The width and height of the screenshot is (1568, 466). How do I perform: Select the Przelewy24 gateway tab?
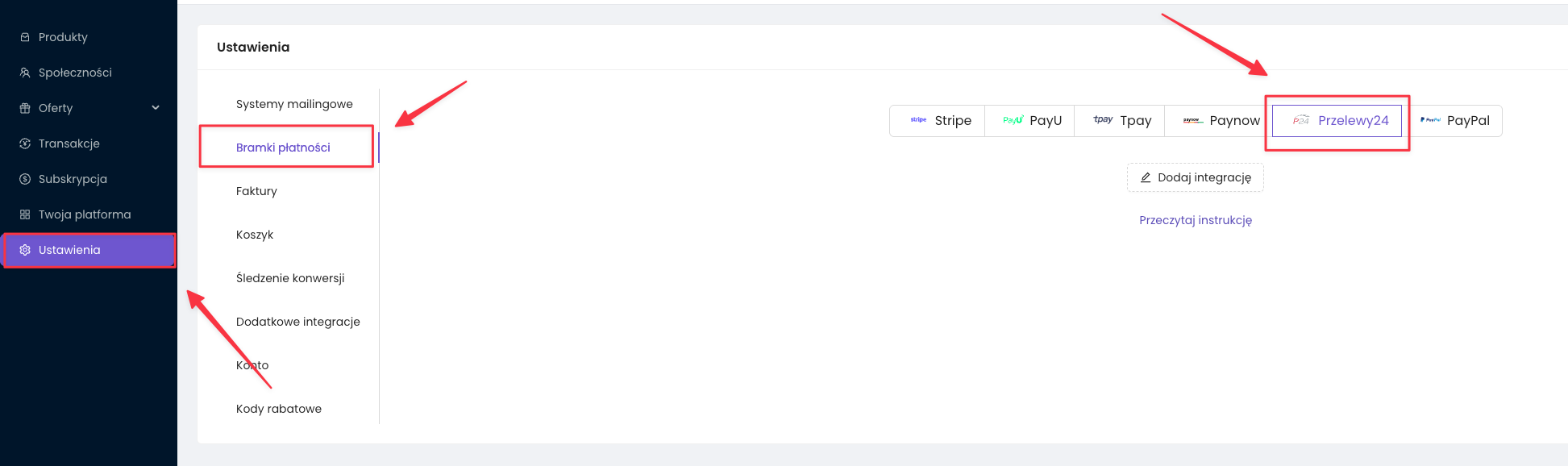click(1339, 121)
